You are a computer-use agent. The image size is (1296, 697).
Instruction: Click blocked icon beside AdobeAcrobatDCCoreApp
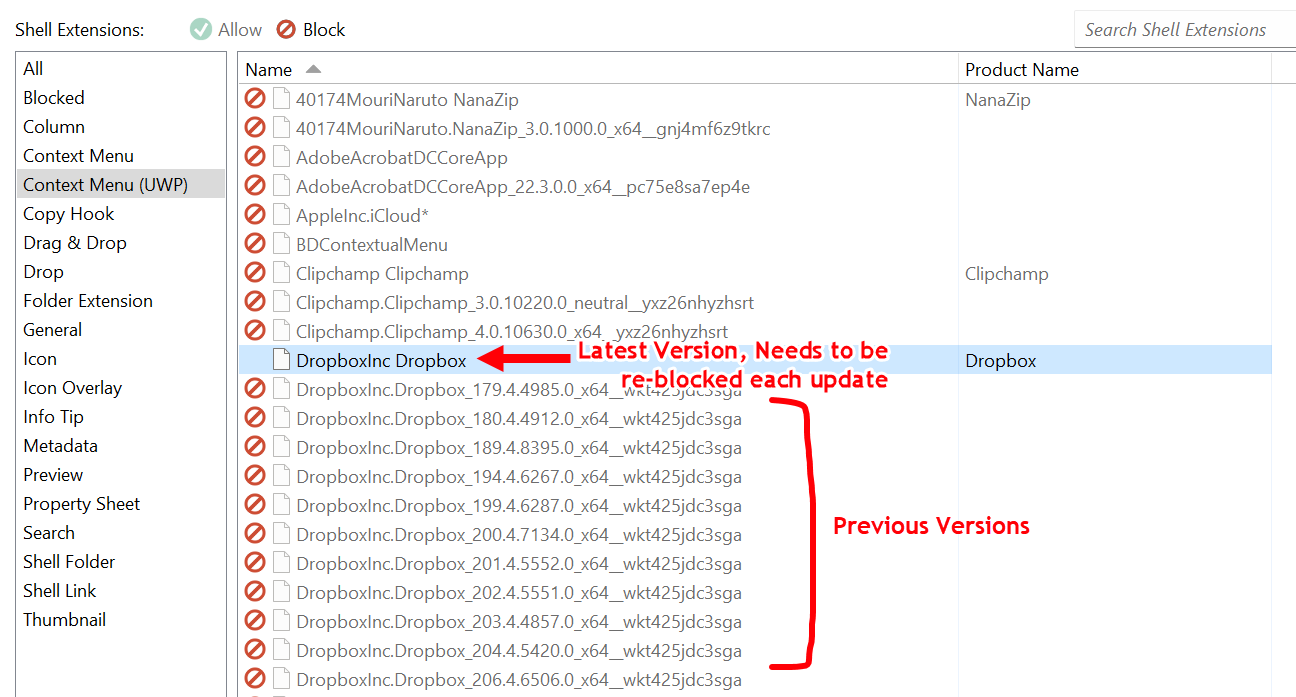[255, 157]
